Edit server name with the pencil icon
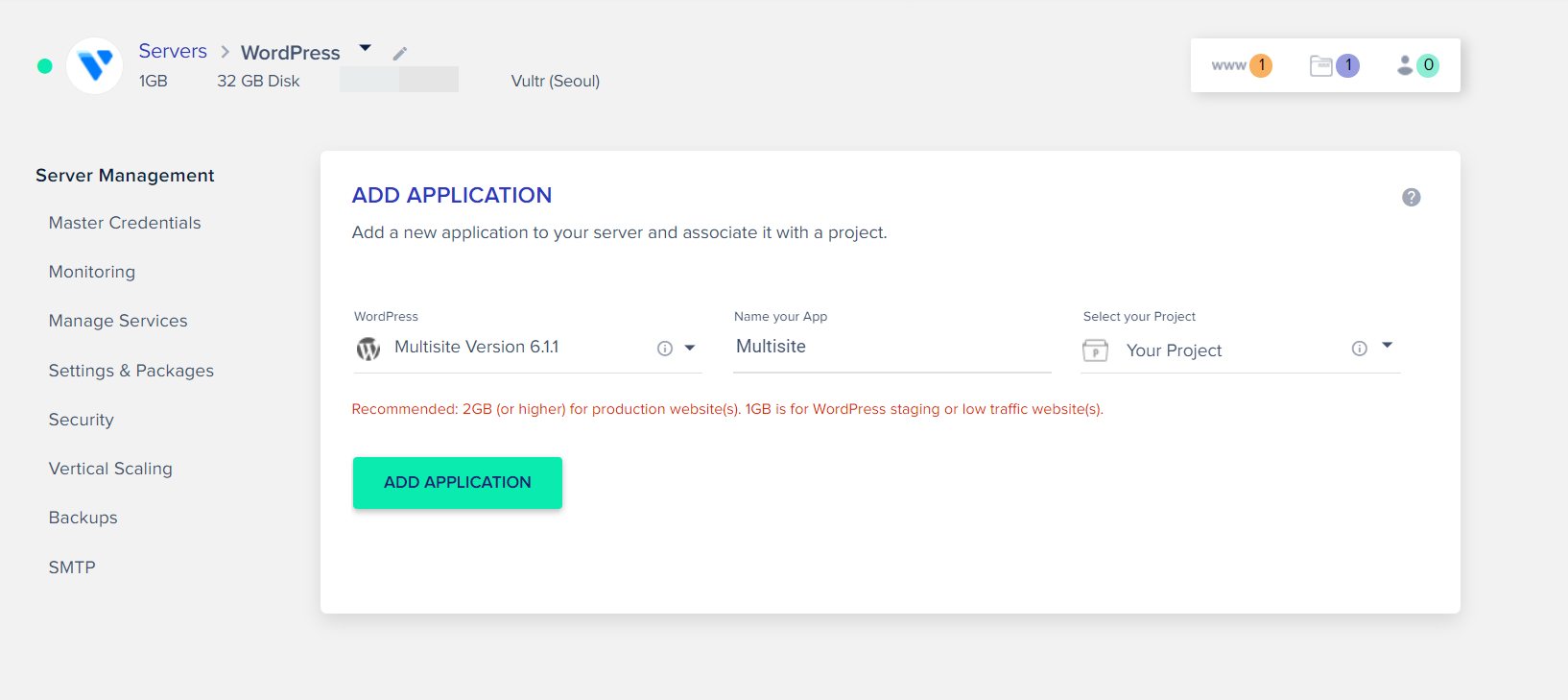Viewport: 1568px width, 700px height. click(400, 54)
